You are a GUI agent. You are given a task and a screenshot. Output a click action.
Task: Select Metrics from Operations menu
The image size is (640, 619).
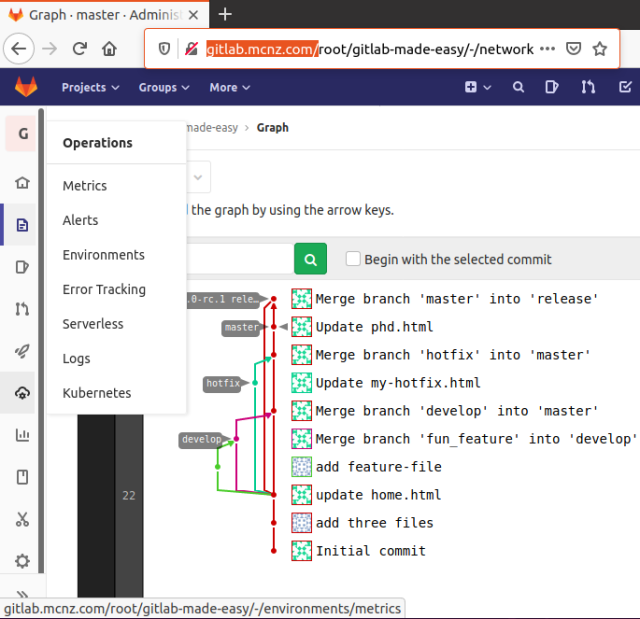tap(85, 186)
